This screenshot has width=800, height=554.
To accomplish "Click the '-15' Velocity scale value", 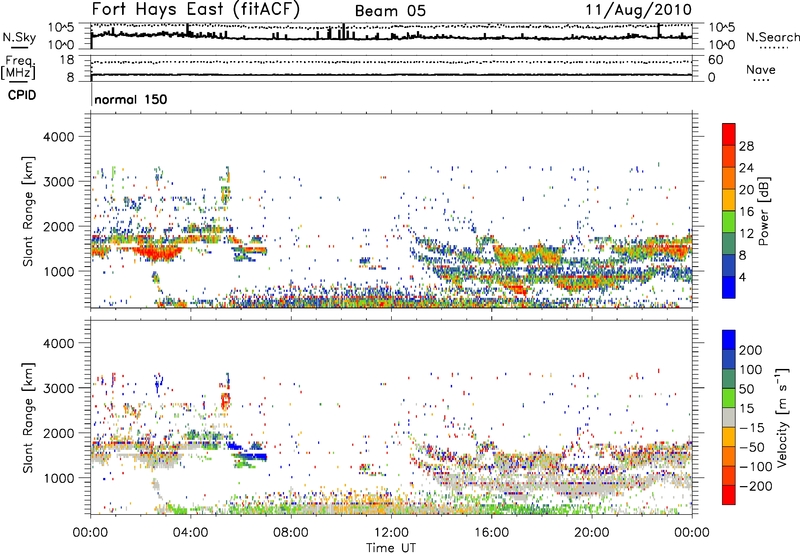I will point(752,428).
